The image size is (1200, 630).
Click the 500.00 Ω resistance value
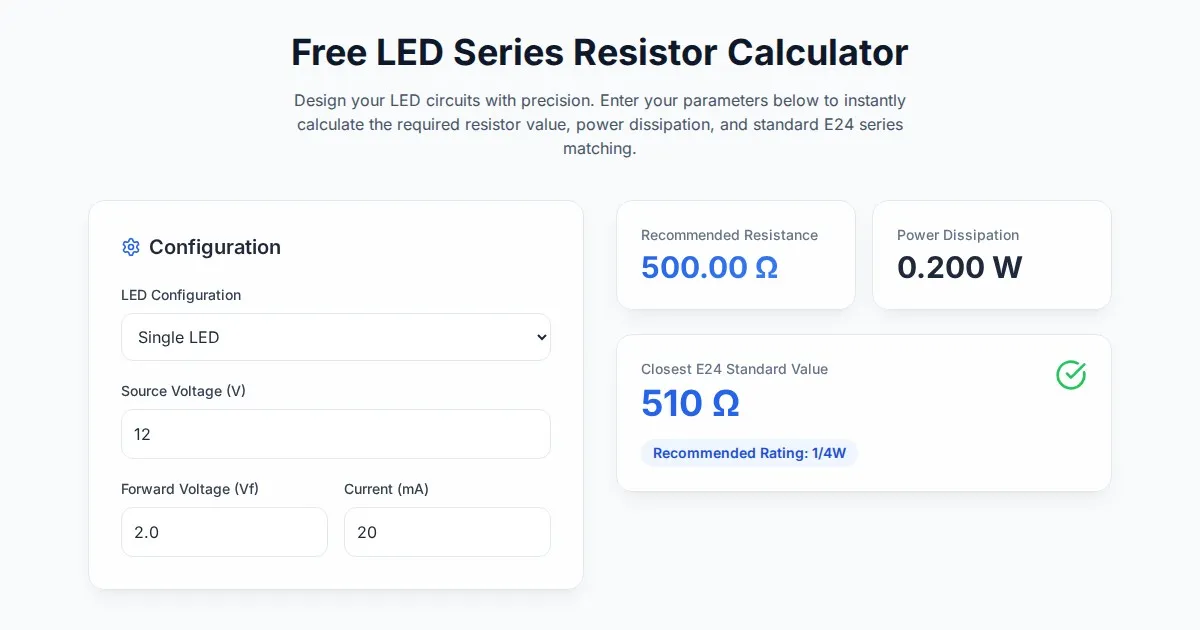coord(709,268)
